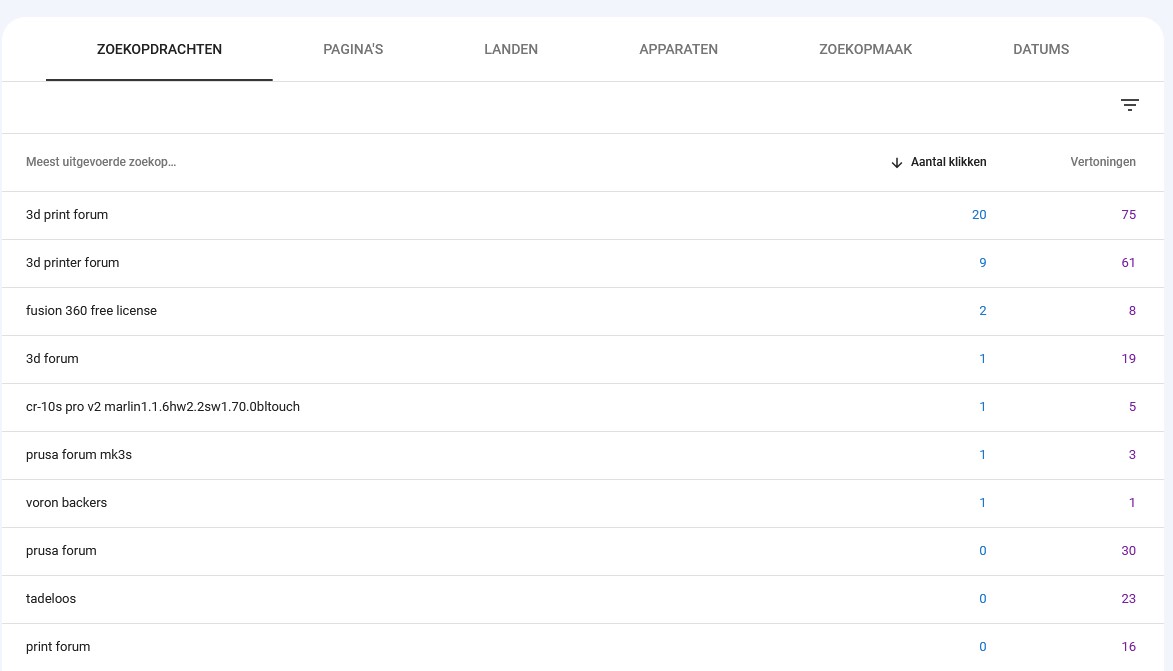Click the sort arrow beside Aantal klikken

(x=897, y=163)
